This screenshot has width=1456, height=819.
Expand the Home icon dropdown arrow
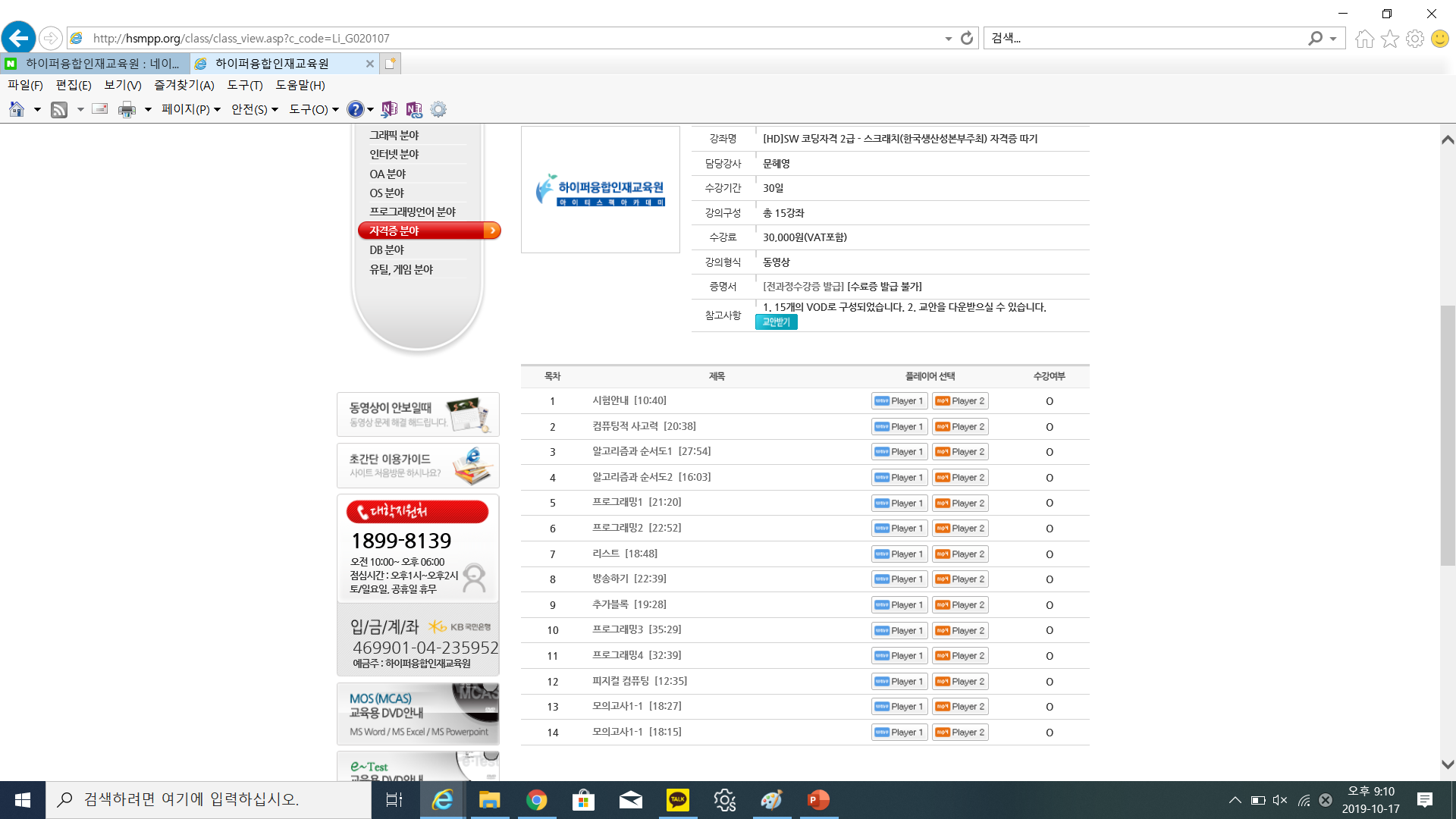(36, 110)
